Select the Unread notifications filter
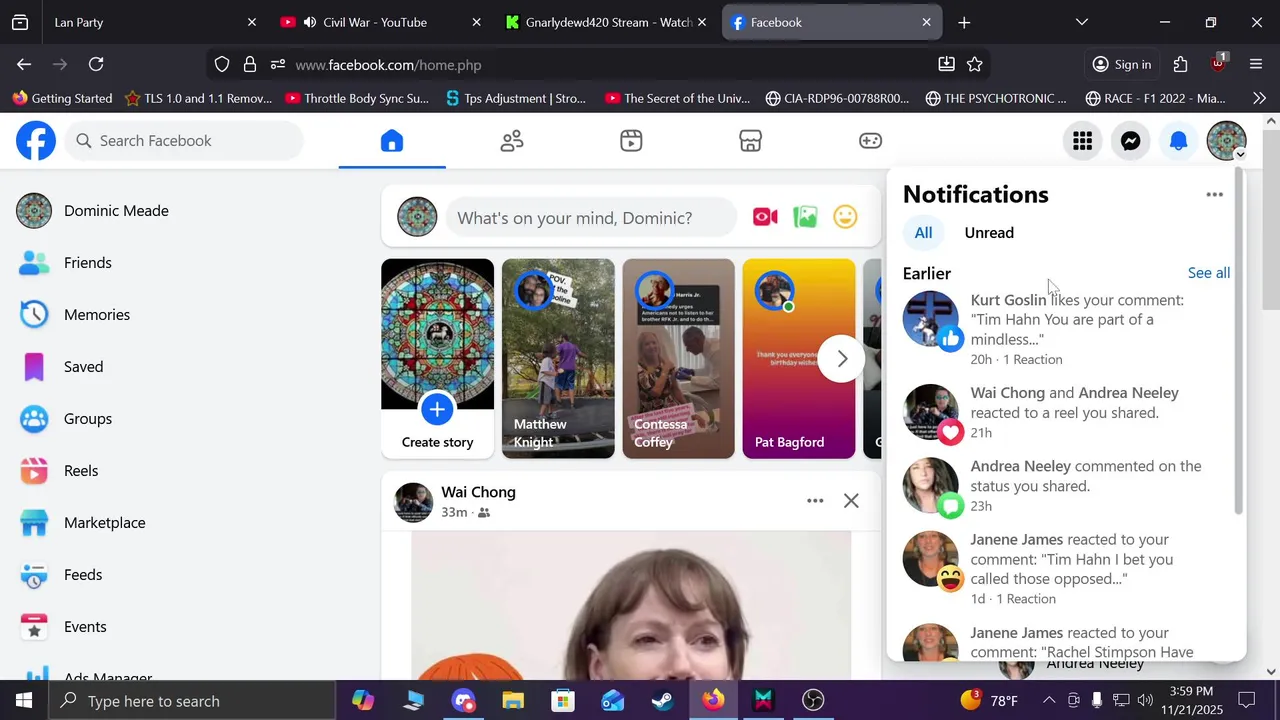The image size is (1280, 720). point(989,233)
